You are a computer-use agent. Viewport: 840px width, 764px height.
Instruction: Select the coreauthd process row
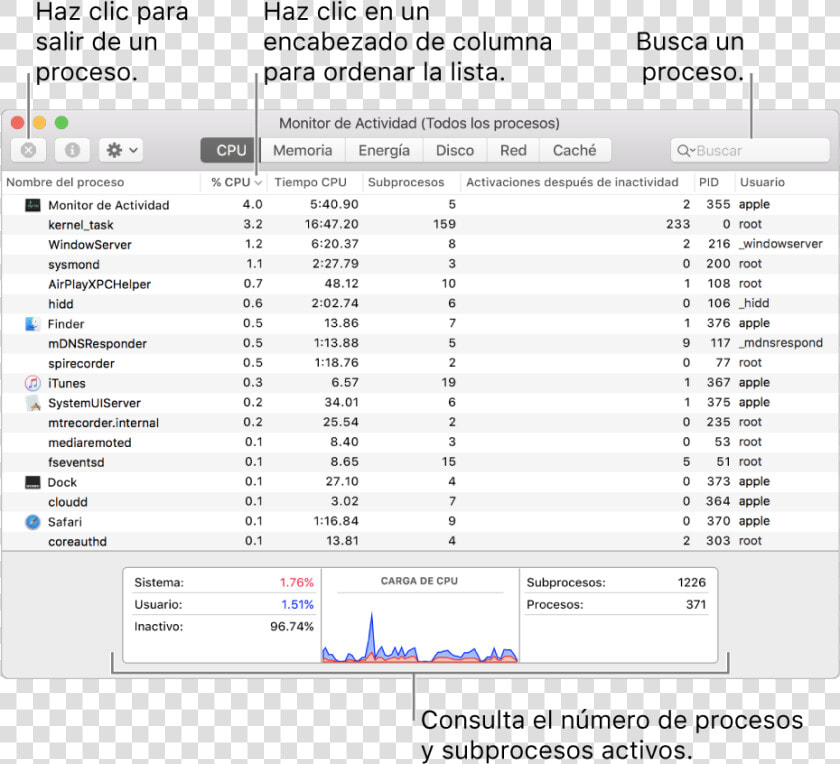coord(420,541)
